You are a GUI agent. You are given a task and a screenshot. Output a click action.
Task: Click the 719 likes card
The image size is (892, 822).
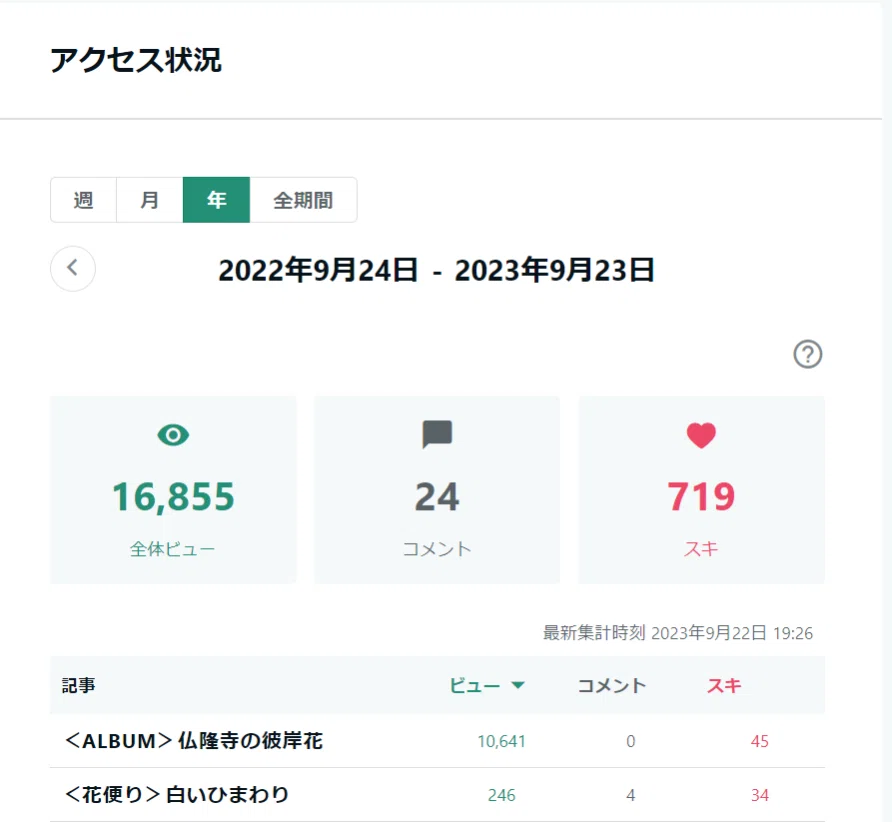click(701, 490)
